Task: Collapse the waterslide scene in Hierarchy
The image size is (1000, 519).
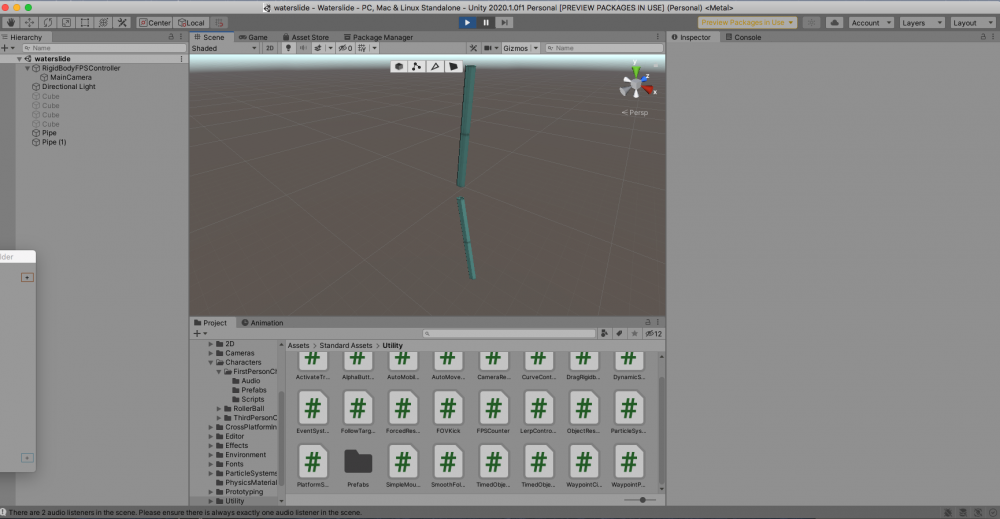Action: coord(19,59)
